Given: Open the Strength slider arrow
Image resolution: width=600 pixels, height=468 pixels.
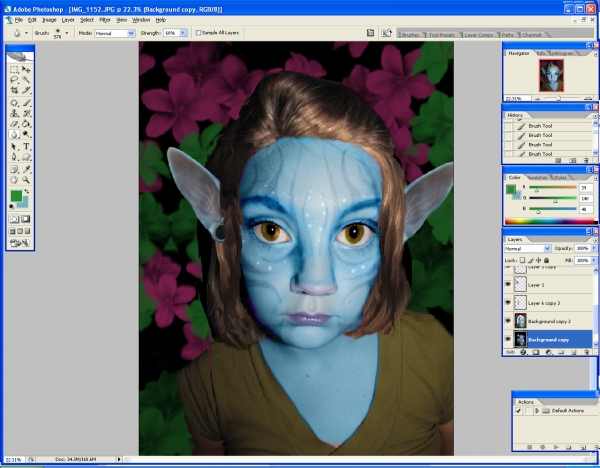Looking at the screenshot, I should click(183, 33).
